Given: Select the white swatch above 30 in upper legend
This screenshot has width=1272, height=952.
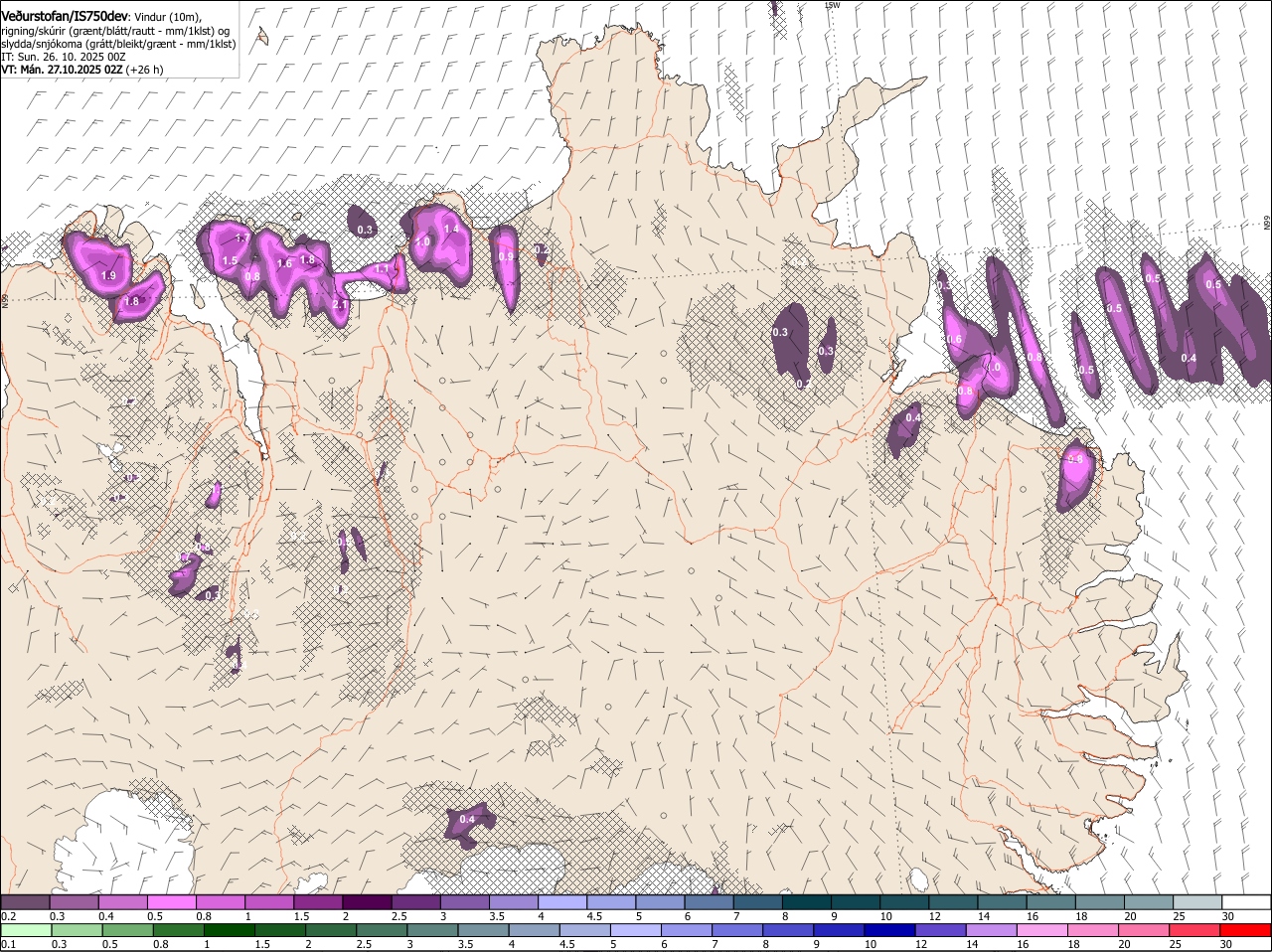Looking at the screenshot, I should pos(1247,901).
